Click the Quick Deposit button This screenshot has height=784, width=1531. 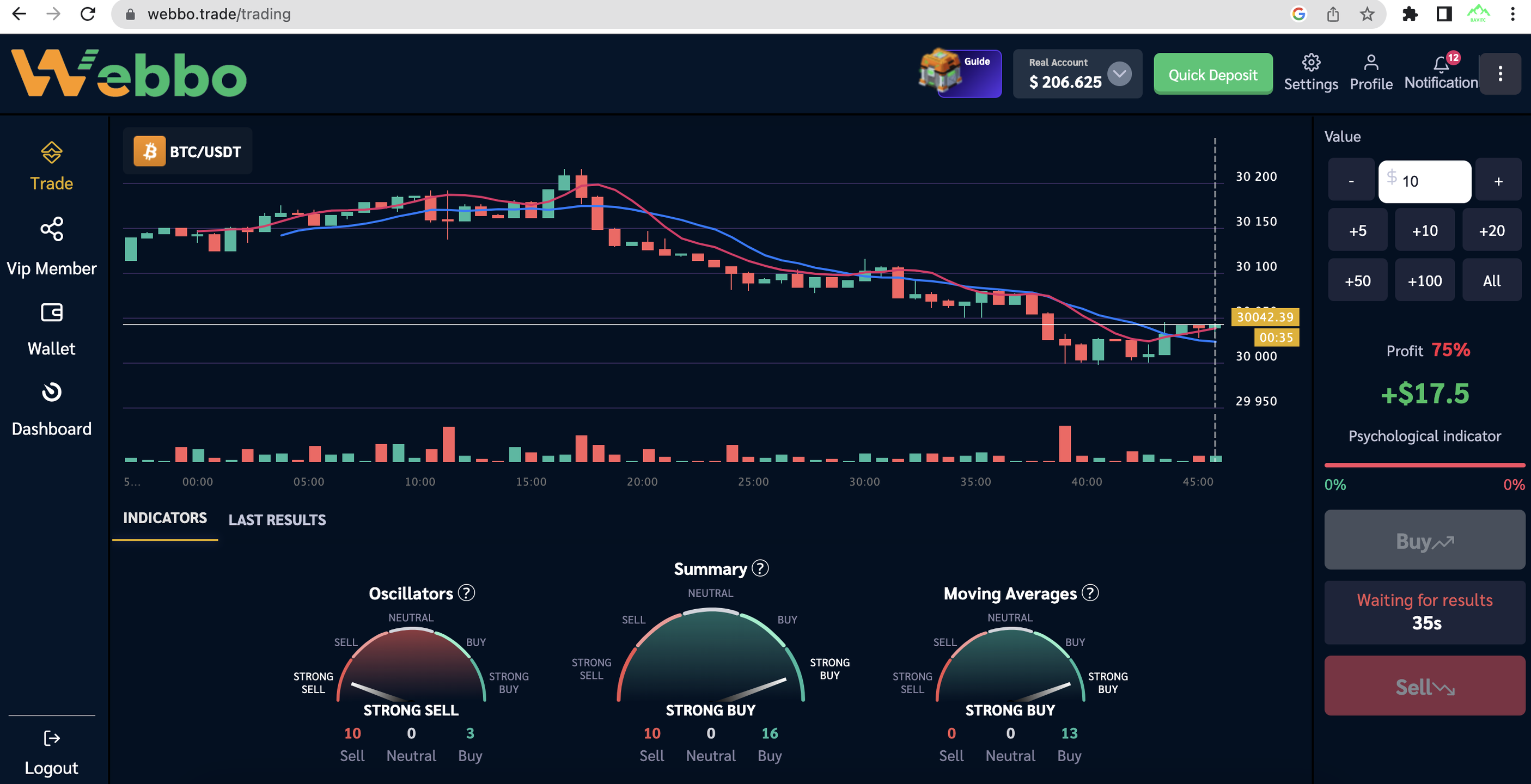1213,74
